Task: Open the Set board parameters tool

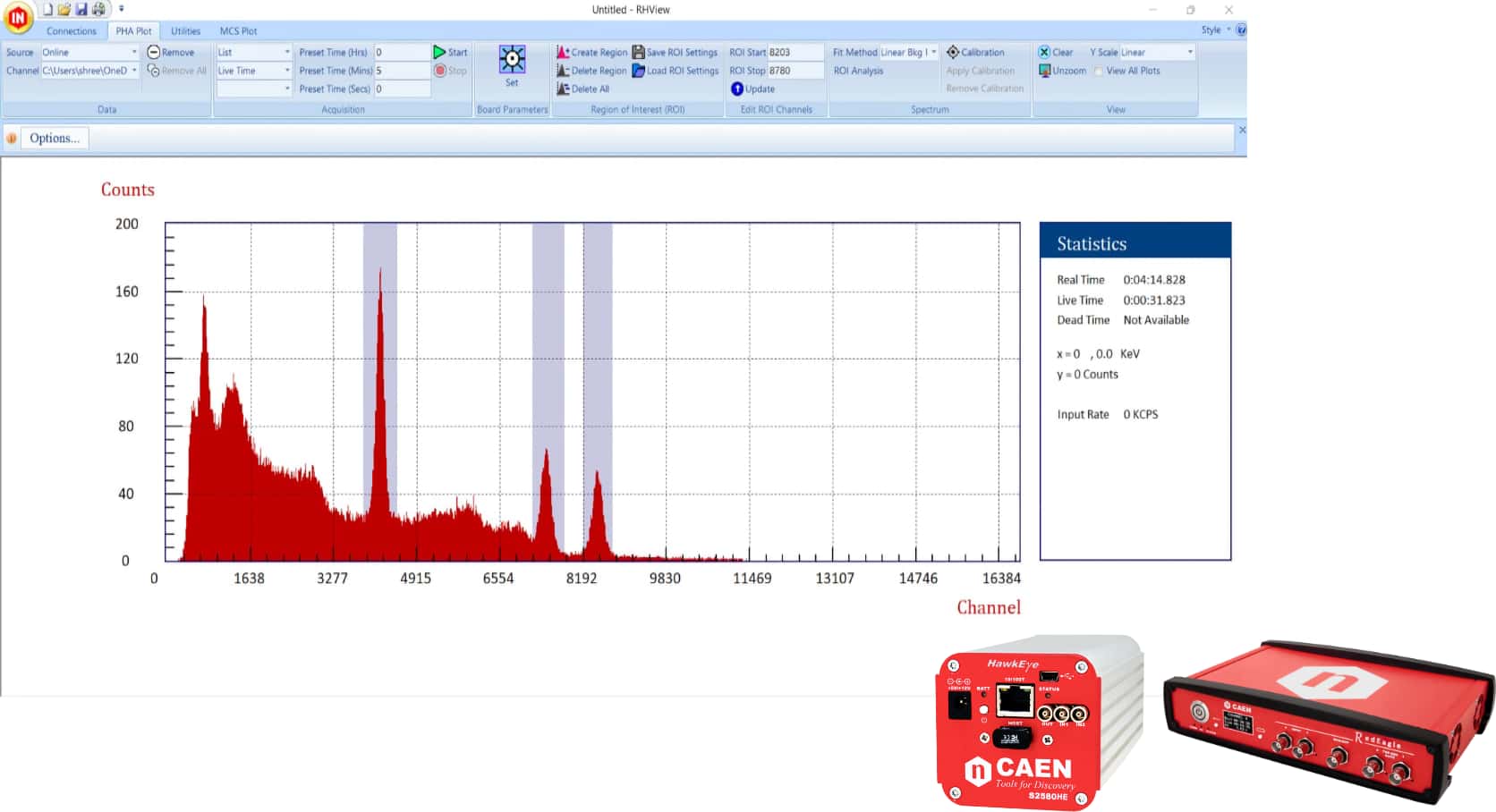Action: [x=512, y=66]
